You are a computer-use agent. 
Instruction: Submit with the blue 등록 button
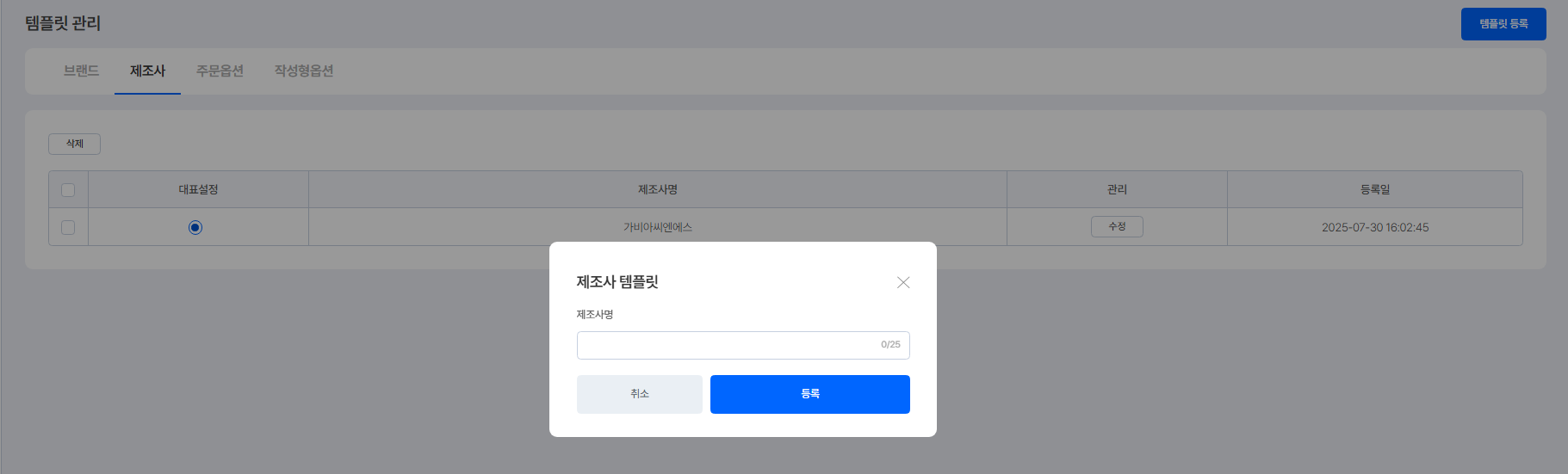[x=809, y=394]
